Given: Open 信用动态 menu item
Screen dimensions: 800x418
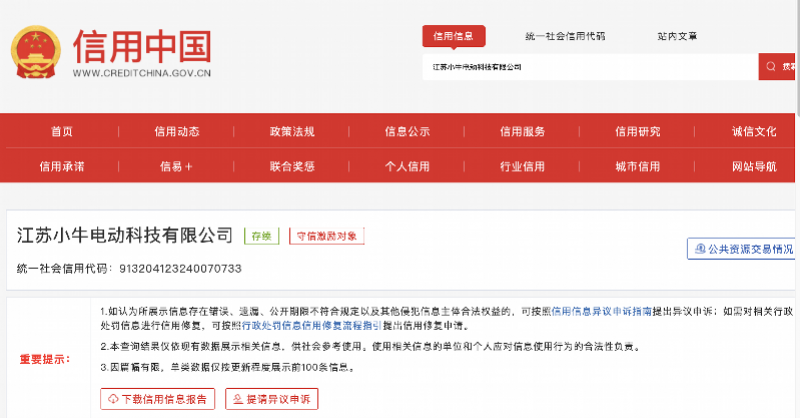Looking at the screenshot, I should click(x=177, y=132).
